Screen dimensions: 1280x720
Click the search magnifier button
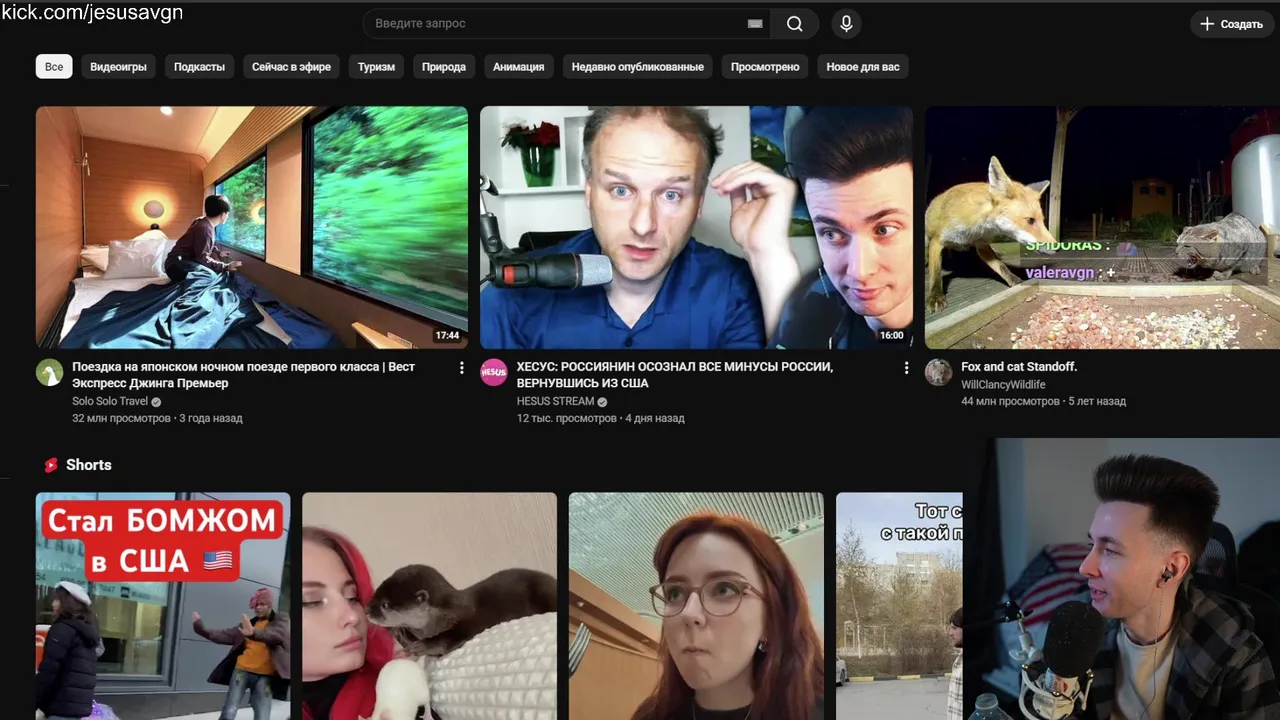[794, 24]
